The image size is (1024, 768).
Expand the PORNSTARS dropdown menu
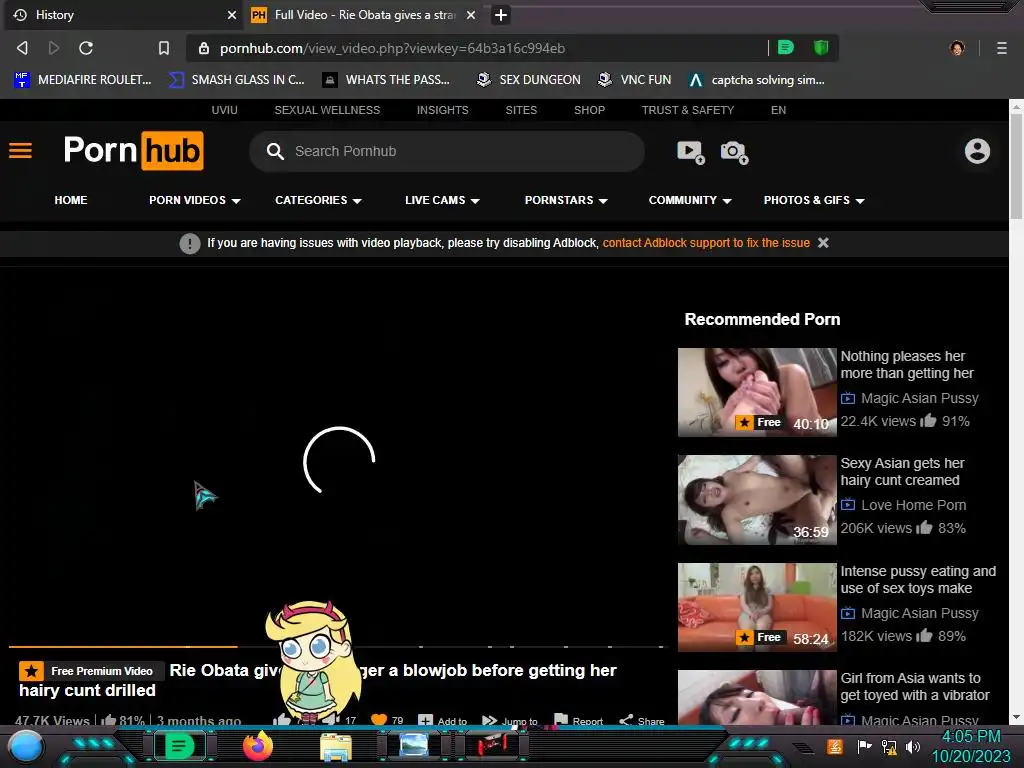pos(566,200)
